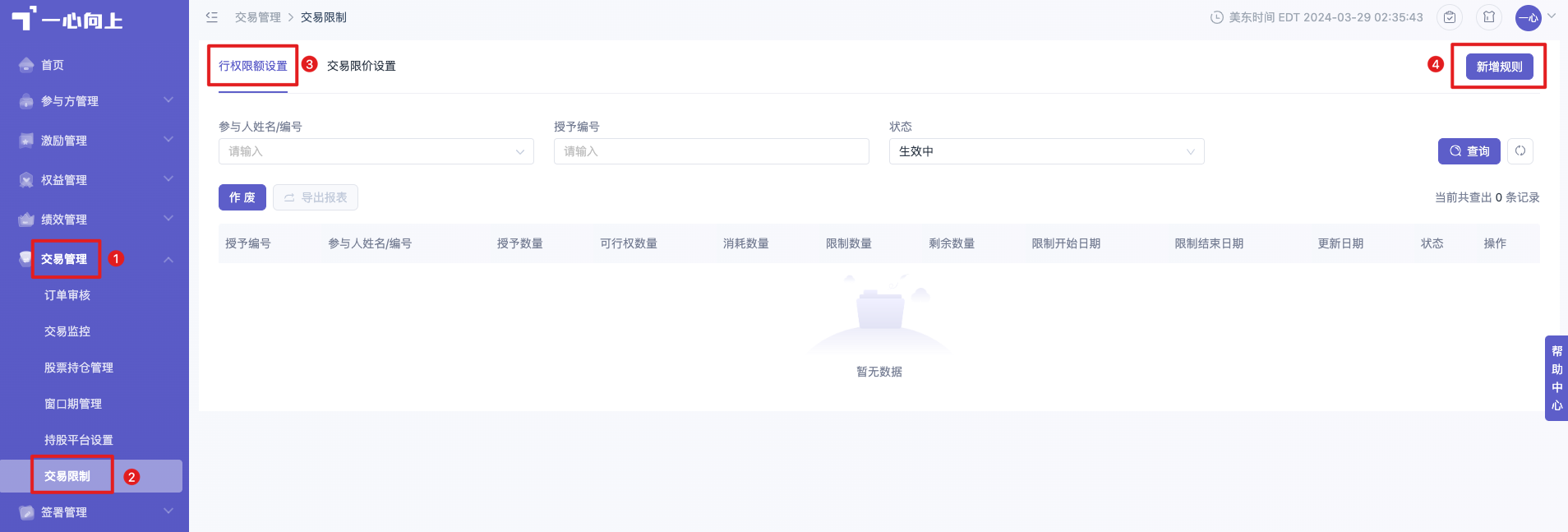The width and height of the screenshot is (1568, 532).
Task: Click the 权益管理 sidebar icon
Action: click(26, 180)
